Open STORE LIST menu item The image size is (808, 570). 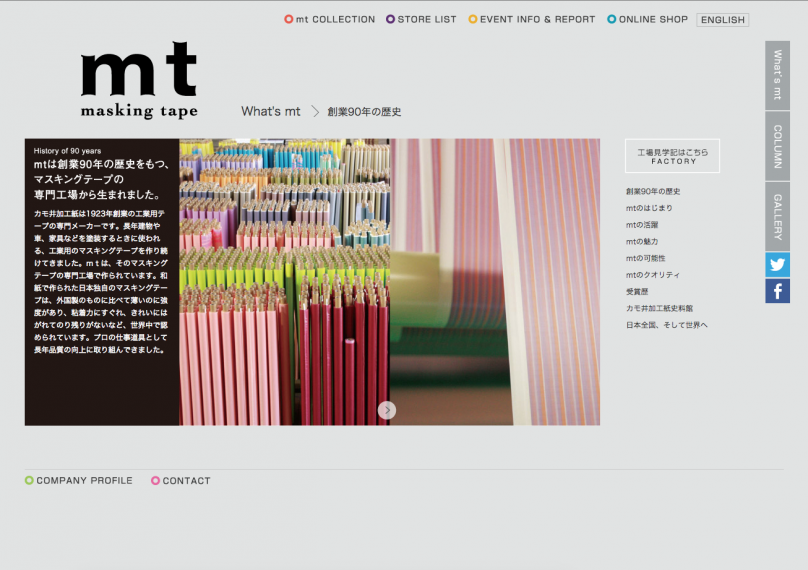(x=421, y=20)
